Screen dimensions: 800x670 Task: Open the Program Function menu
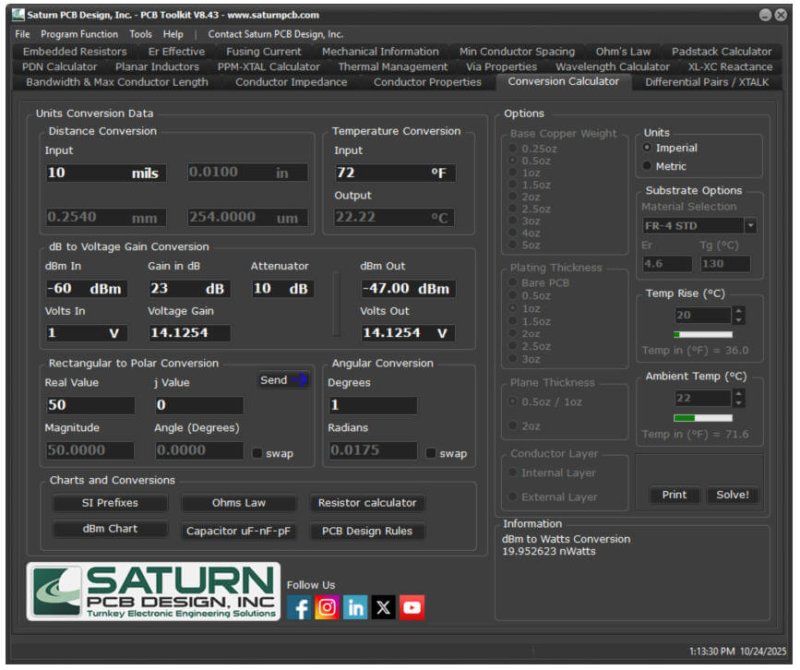79,34
